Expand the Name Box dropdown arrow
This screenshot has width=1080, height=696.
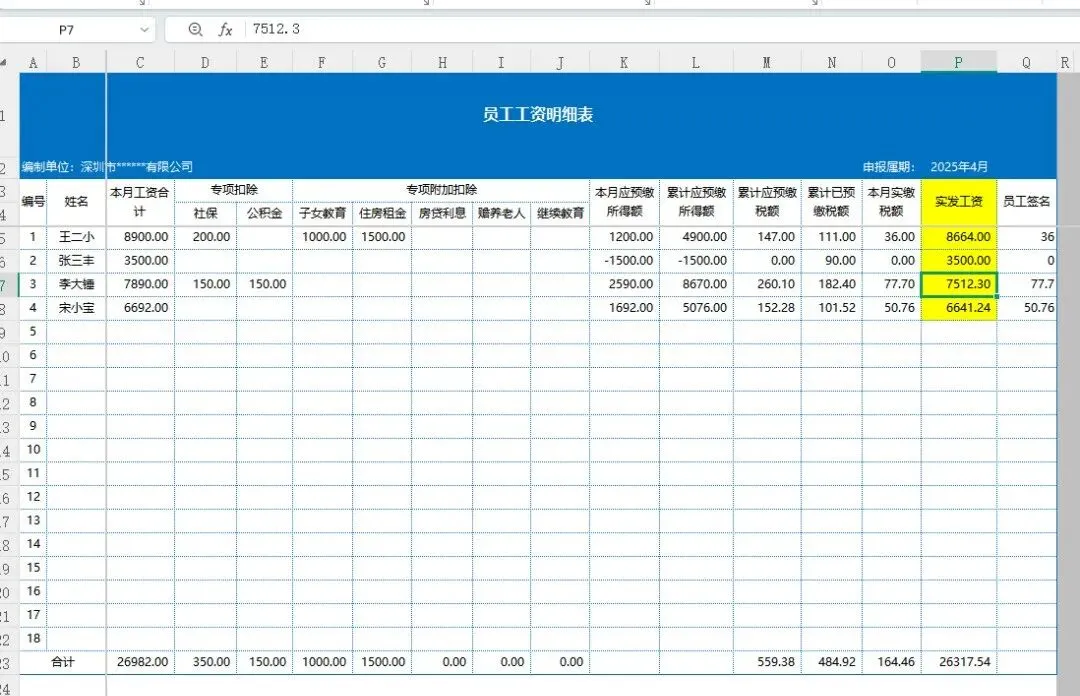click(144, 30)
